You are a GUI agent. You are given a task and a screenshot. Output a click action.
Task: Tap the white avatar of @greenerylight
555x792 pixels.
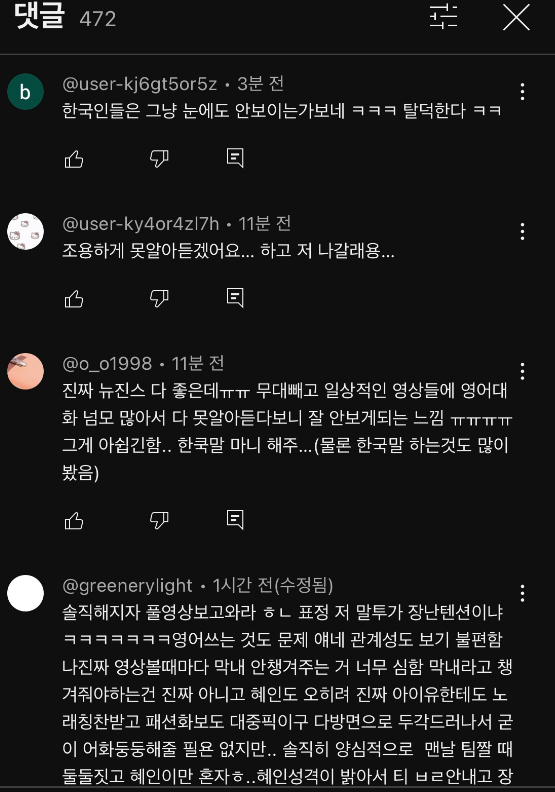(25, 593)
